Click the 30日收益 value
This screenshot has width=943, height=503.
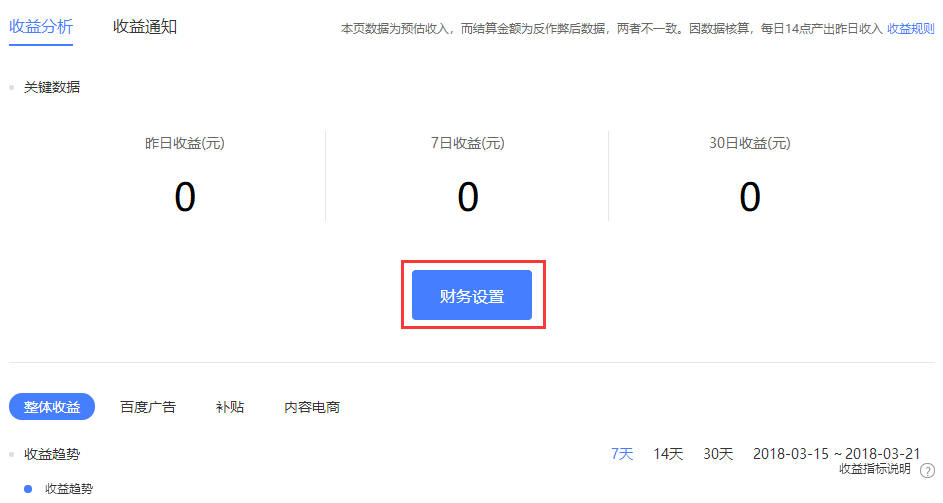(x=750, y=197)
